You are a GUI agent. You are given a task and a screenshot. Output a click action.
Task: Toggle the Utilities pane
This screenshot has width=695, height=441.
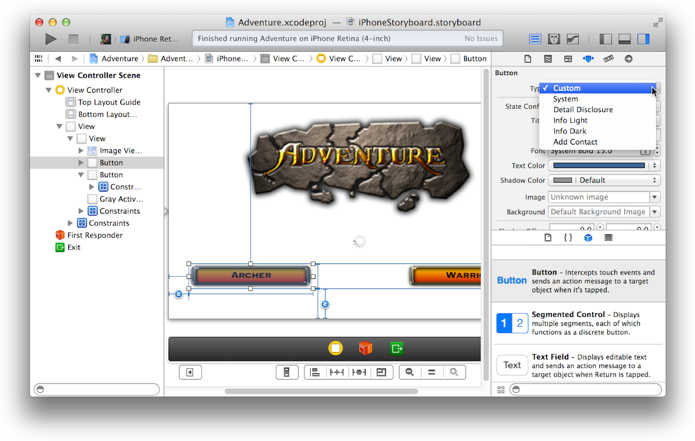point(643,39)
